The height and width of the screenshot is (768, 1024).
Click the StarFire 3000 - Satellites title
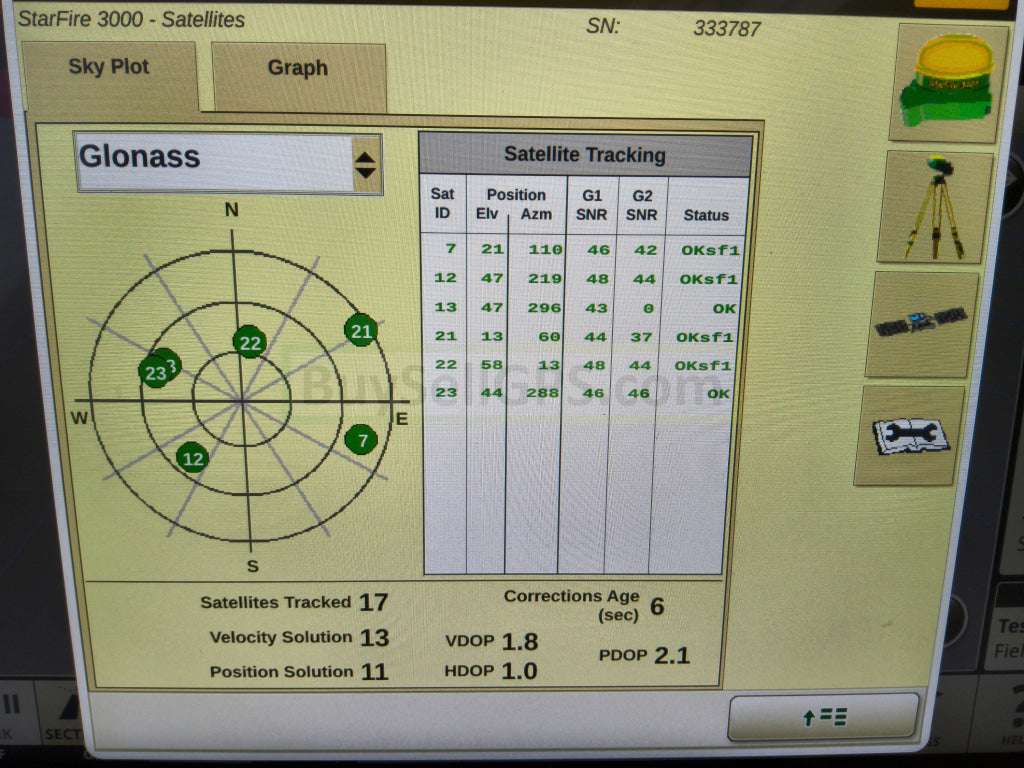point(131,20)
